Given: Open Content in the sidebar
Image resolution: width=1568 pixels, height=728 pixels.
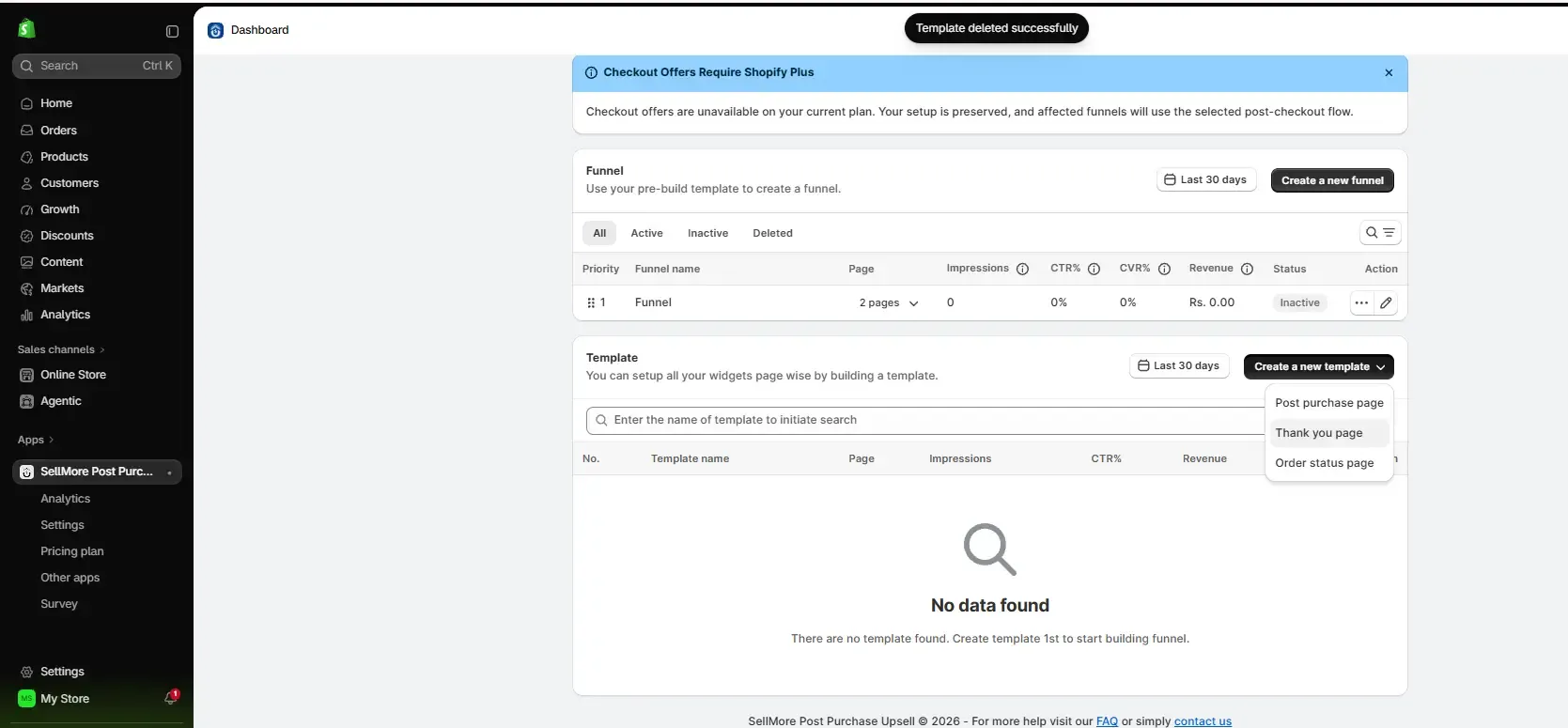Looking at the screenshot, I should pyautogui.click(x=62, y=262).
